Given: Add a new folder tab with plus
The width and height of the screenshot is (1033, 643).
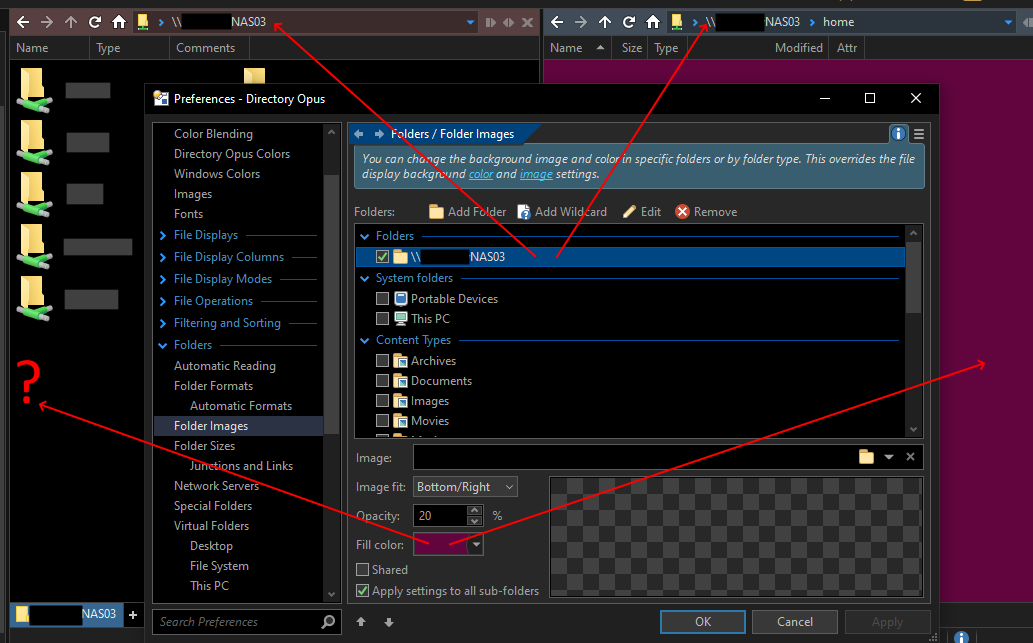Looking at the screenshot, I should 132,615.
